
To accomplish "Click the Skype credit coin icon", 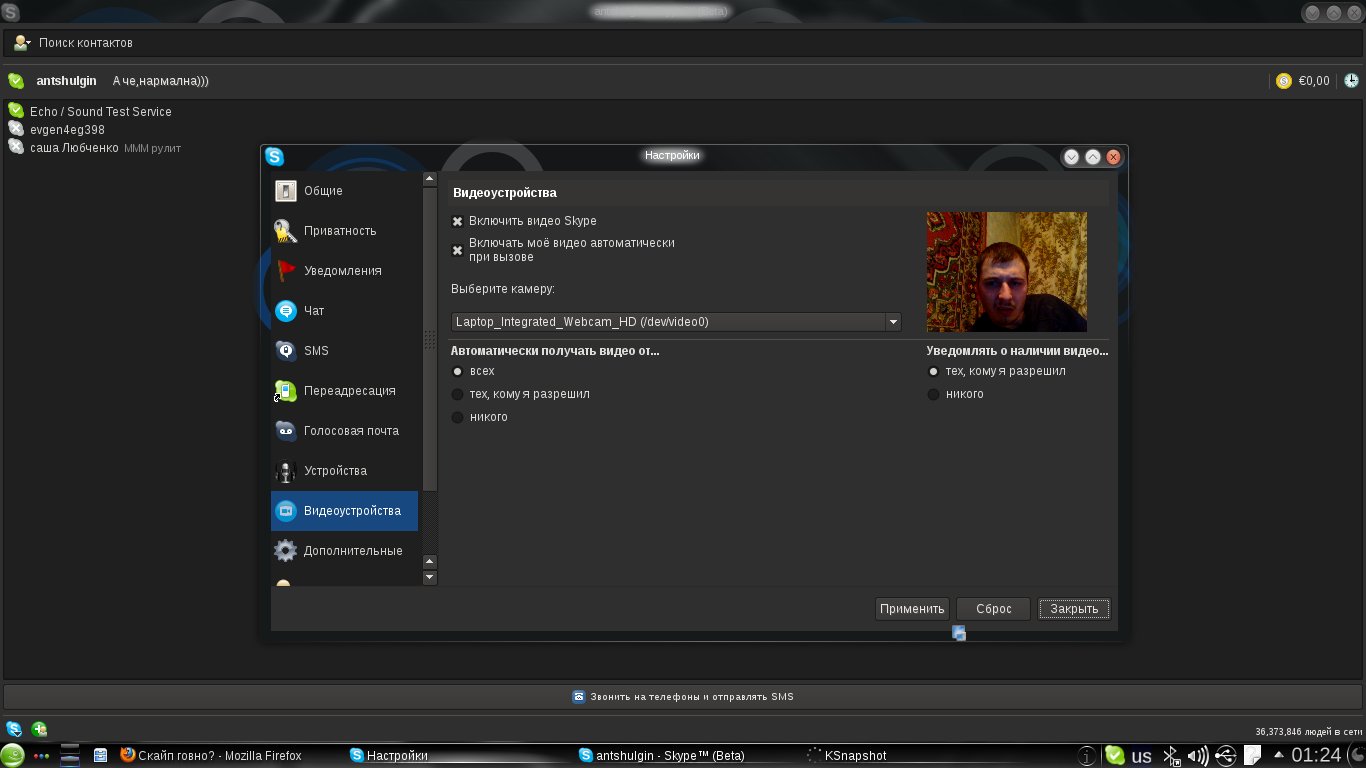I will click(1284, 81).
